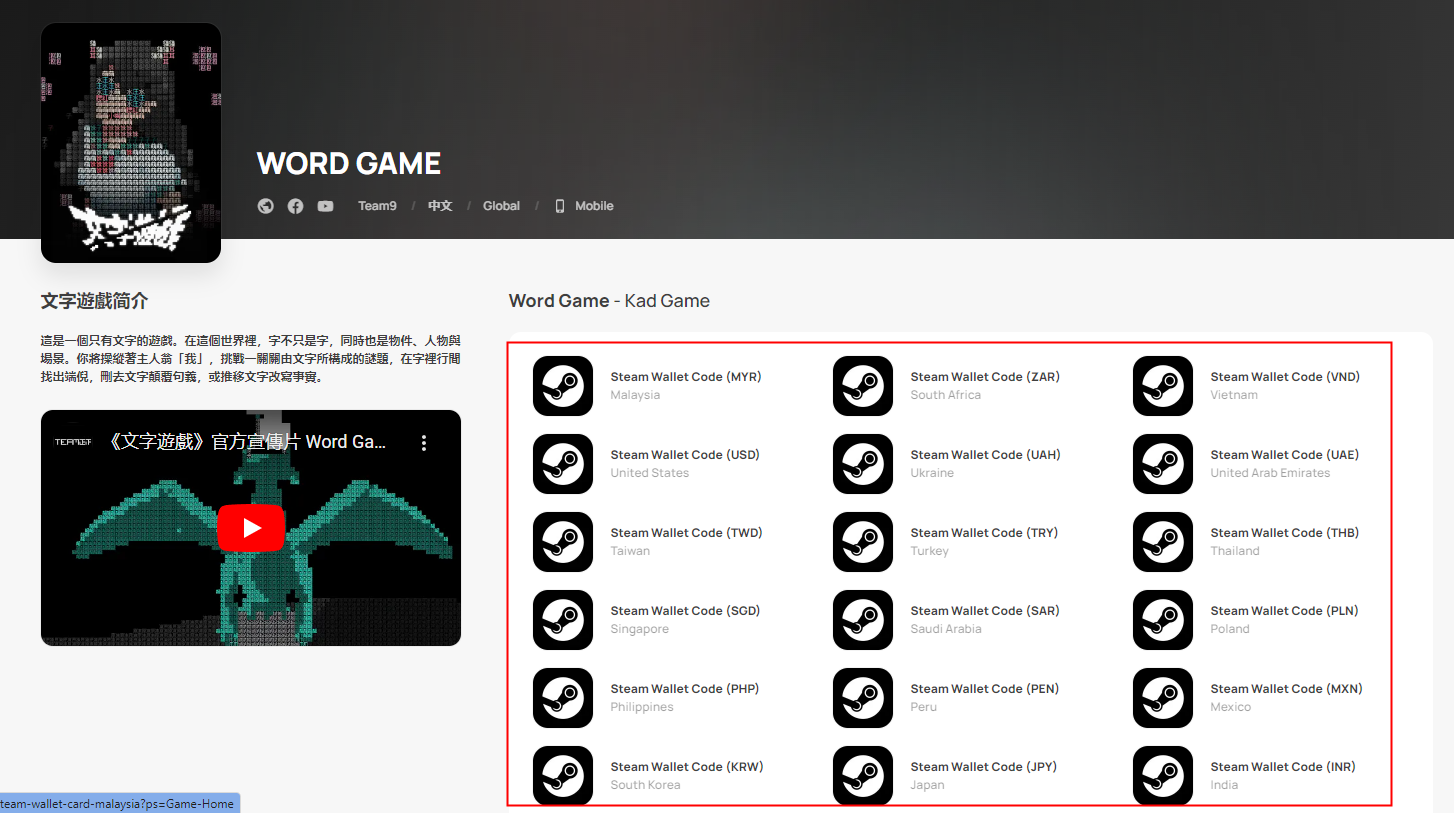1454x813 pixels.
Task: Click the WORD GAME page title
Action: (x=349, y=164)
